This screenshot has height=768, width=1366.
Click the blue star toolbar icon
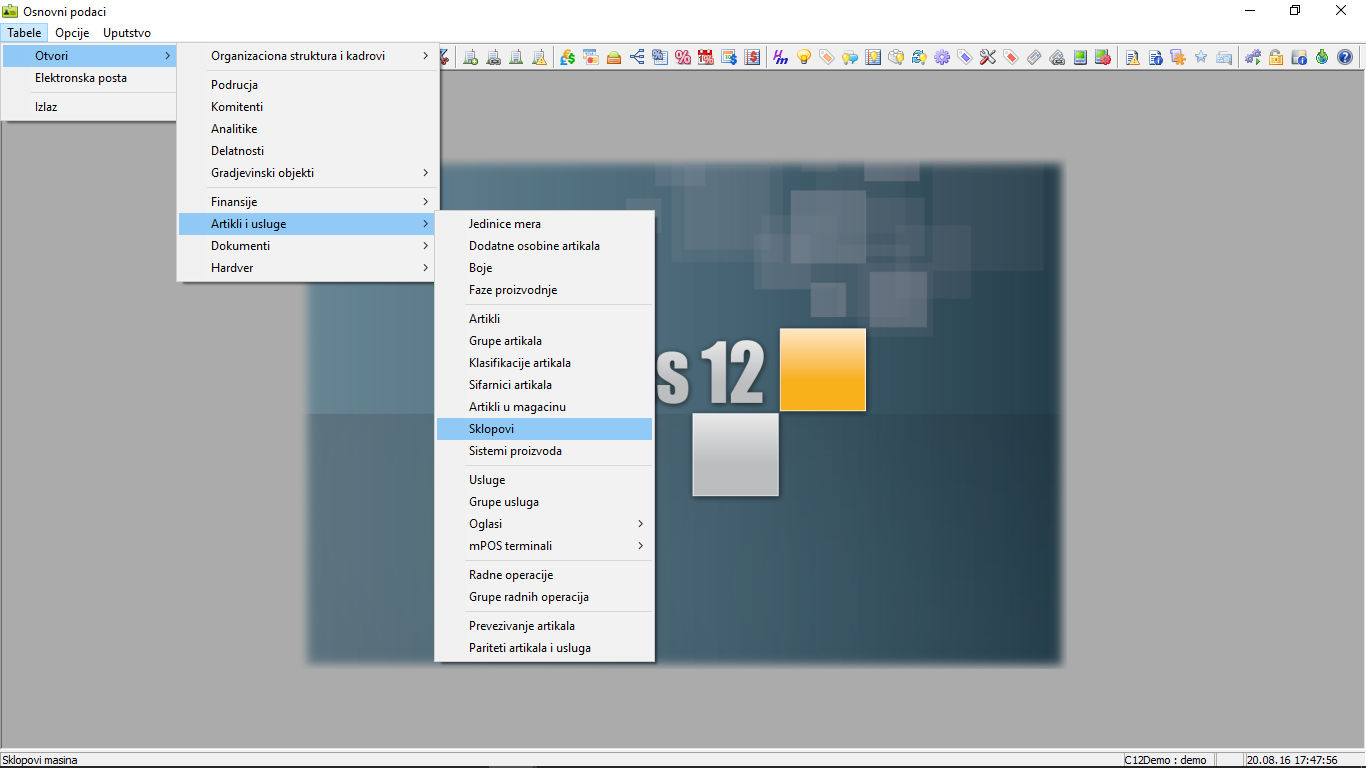pos(1201,57)
